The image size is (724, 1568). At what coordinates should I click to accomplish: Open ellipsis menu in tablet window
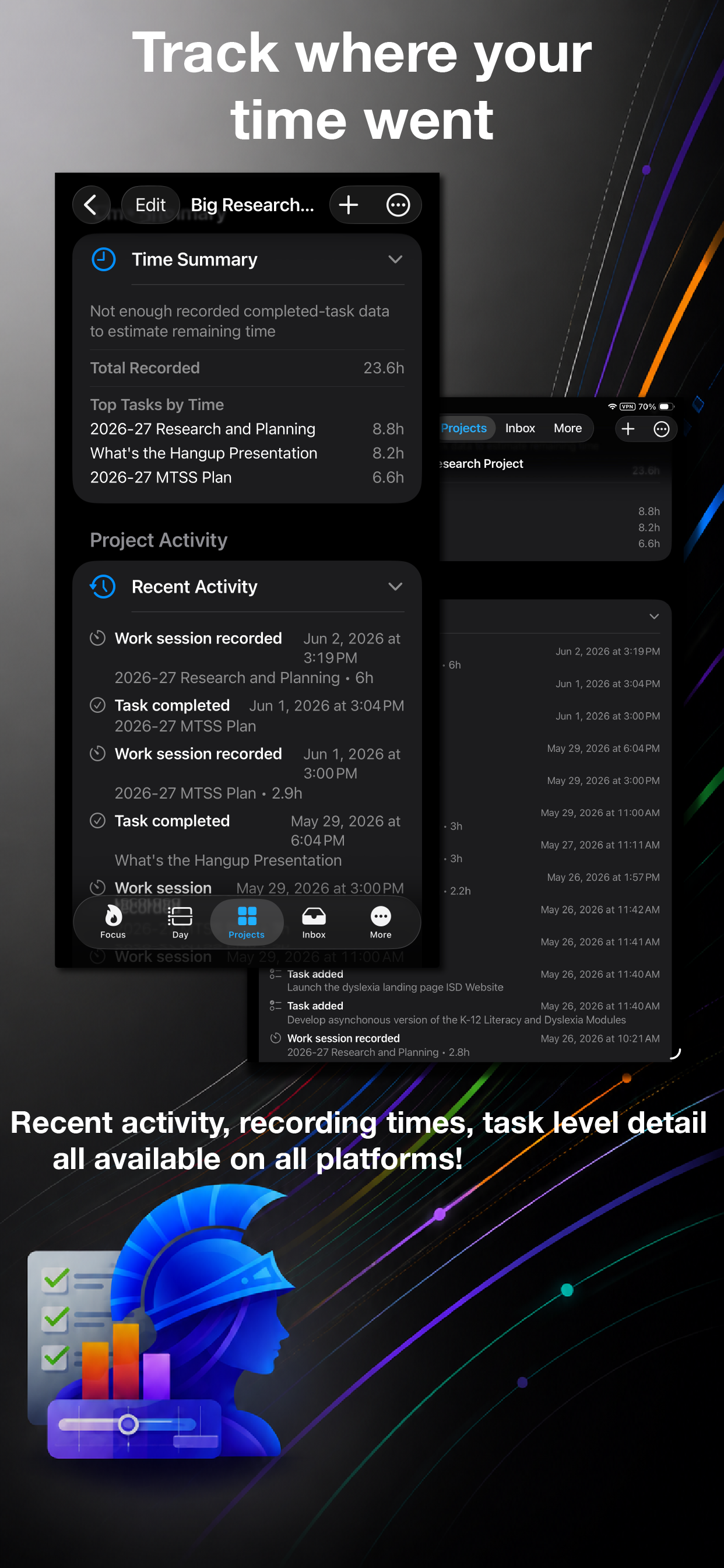[661, 429]
